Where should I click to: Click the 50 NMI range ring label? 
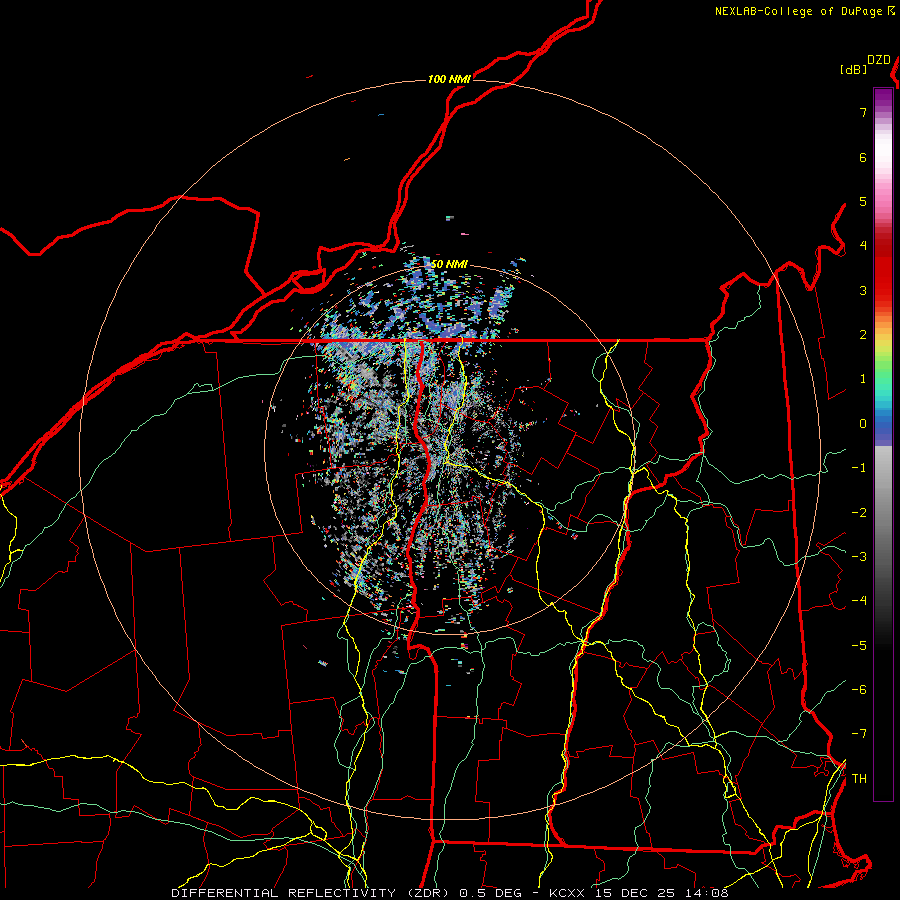(x=449, y=264)
